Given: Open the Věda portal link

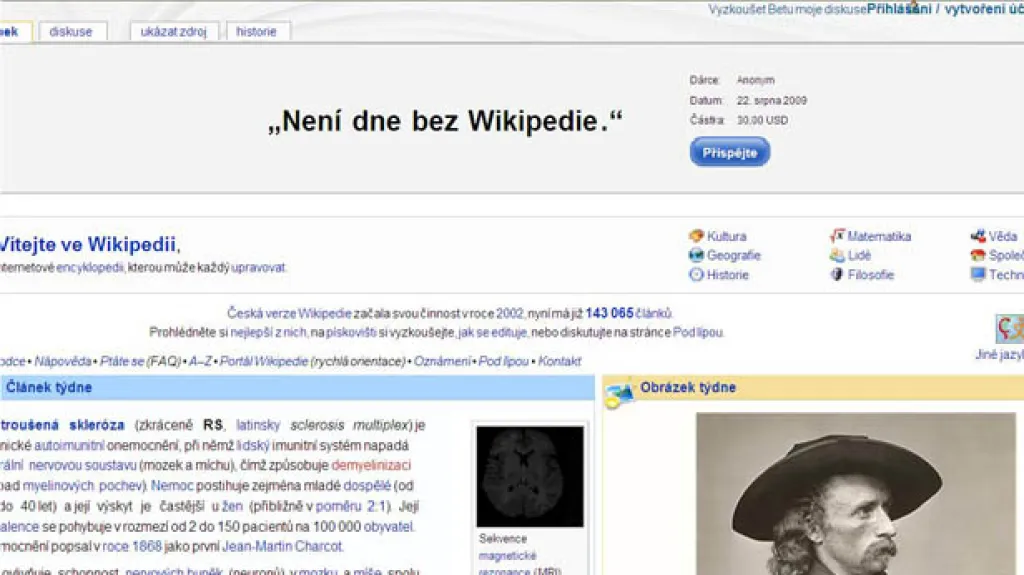Looking at the screenshot, I should 1003,236.
